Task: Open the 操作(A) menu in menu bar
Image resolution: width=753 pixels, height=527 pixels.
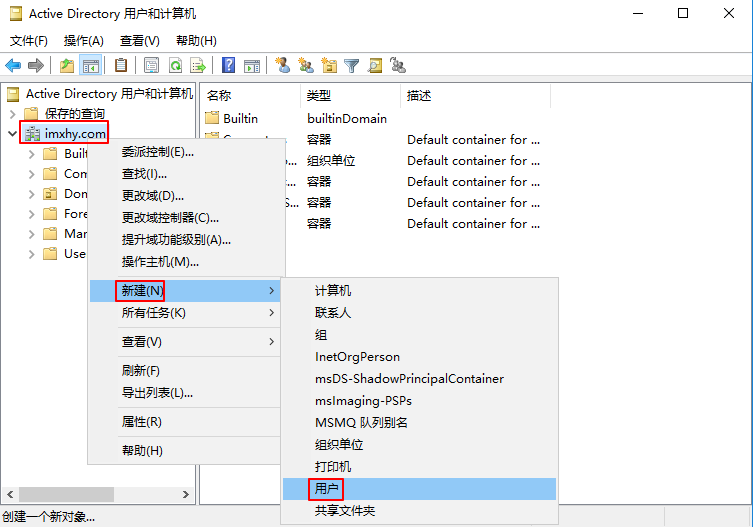Action: click(83, 41)
